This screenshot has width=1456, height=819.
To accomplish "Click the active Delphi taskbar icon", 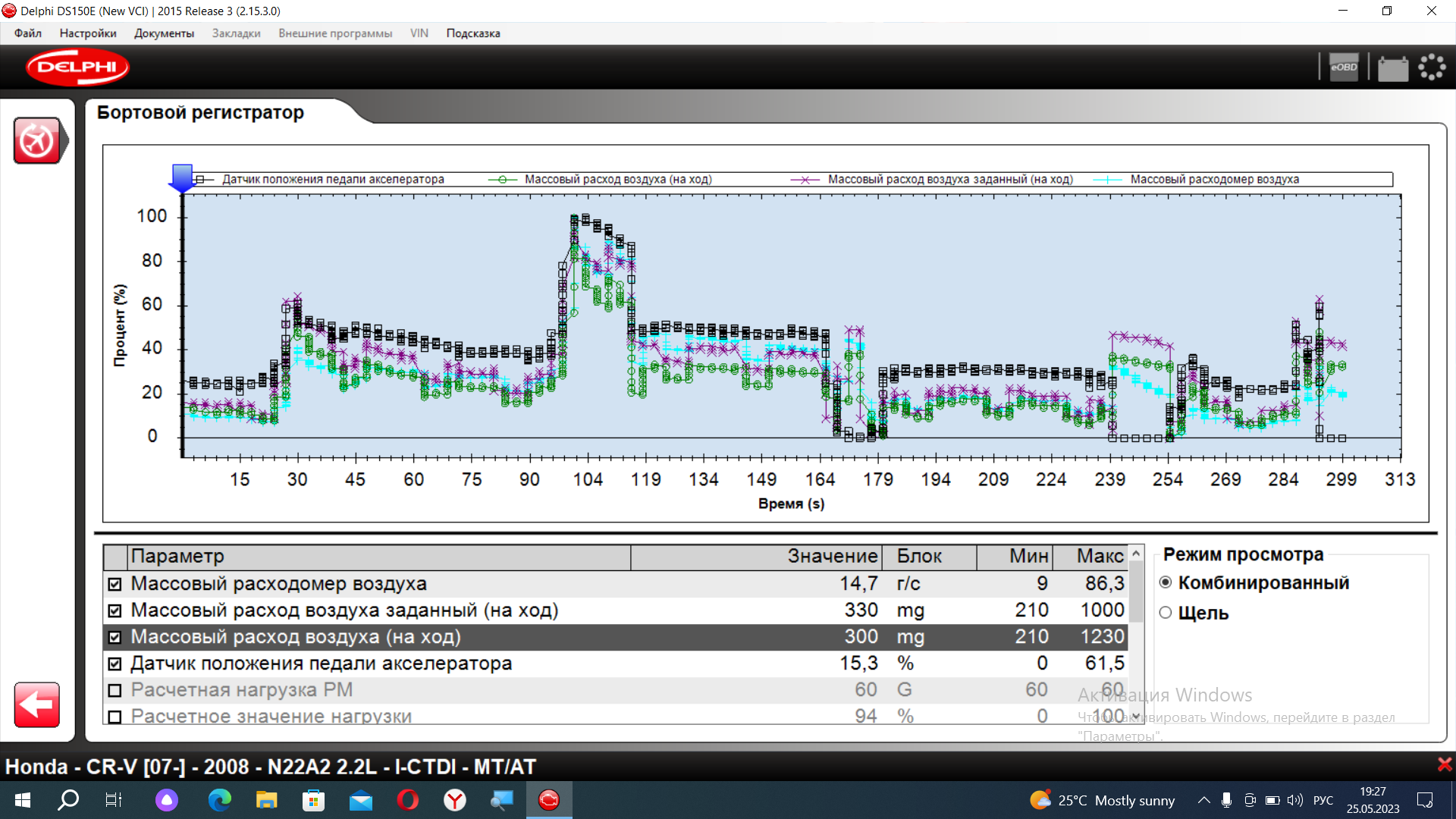I will tap(549, 800).
